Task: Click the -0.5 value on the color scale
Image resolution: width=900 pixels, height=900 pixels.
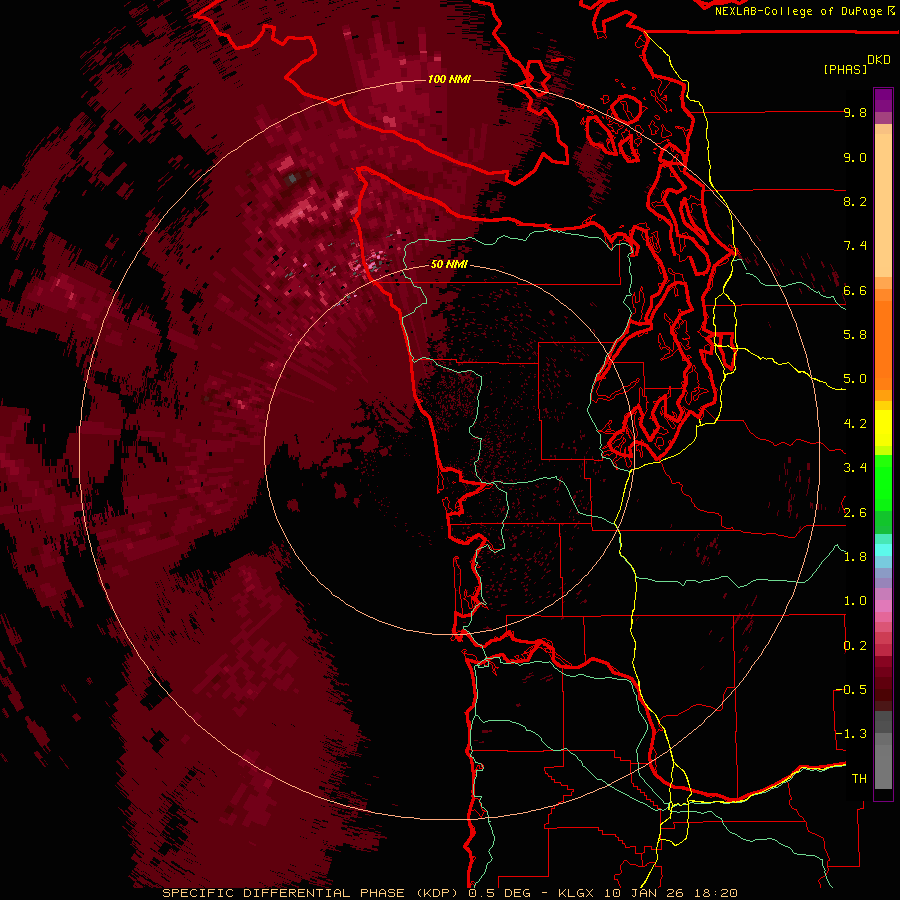Action: point(851,690)
